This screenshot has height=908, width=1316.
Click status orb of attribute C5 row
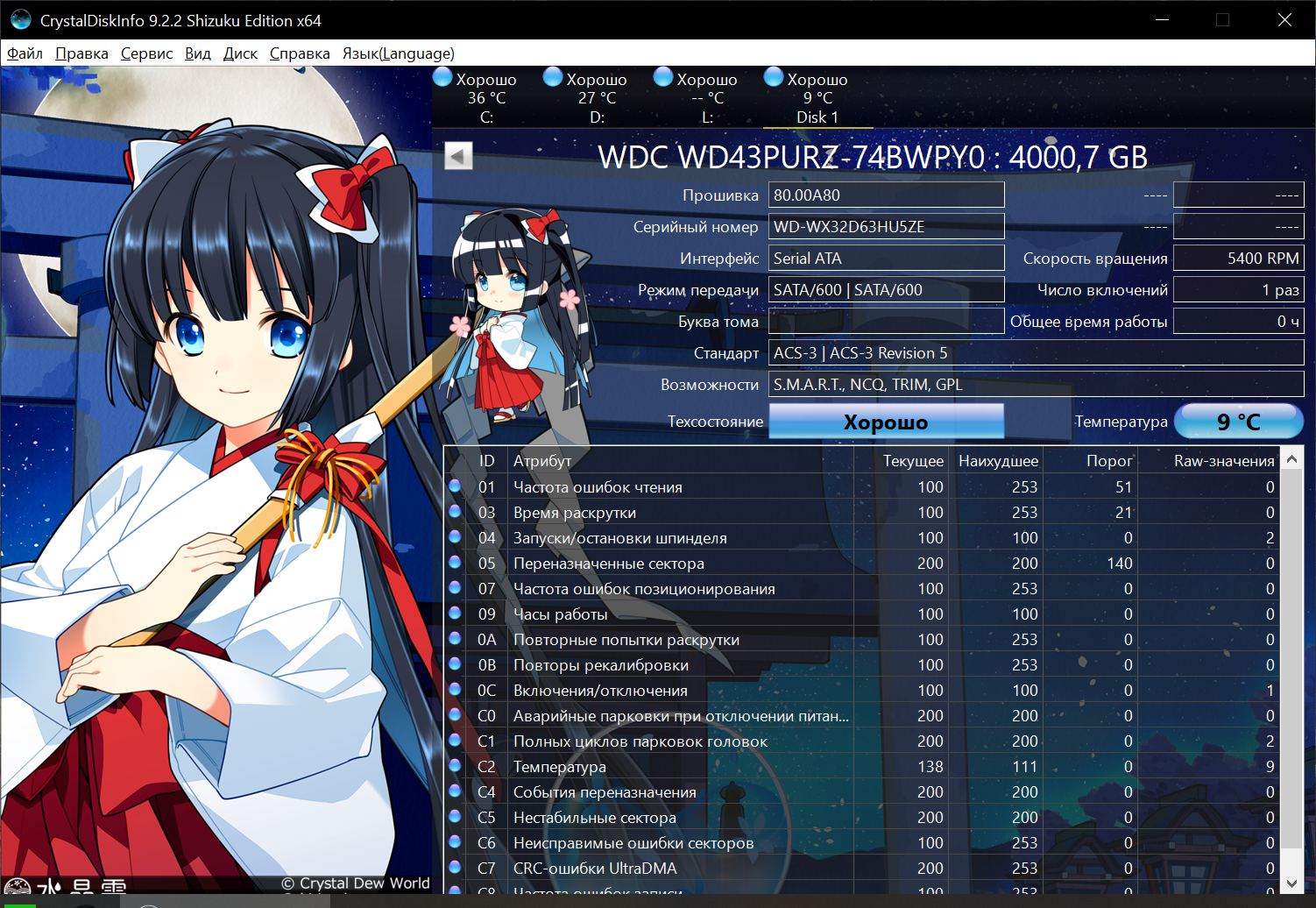point(455,816)
